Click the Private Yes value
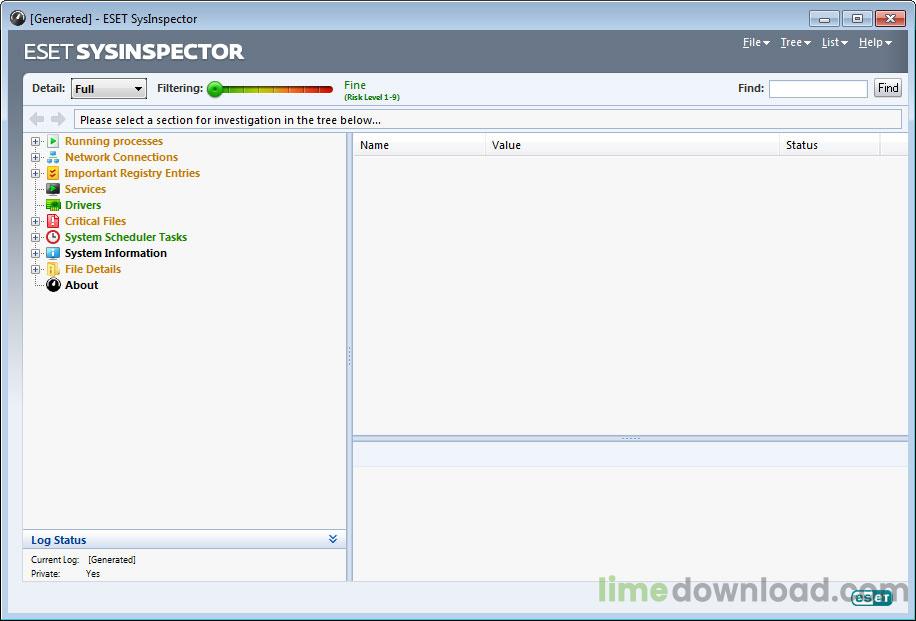Screen dimensions: 916x621 (93, 574)
